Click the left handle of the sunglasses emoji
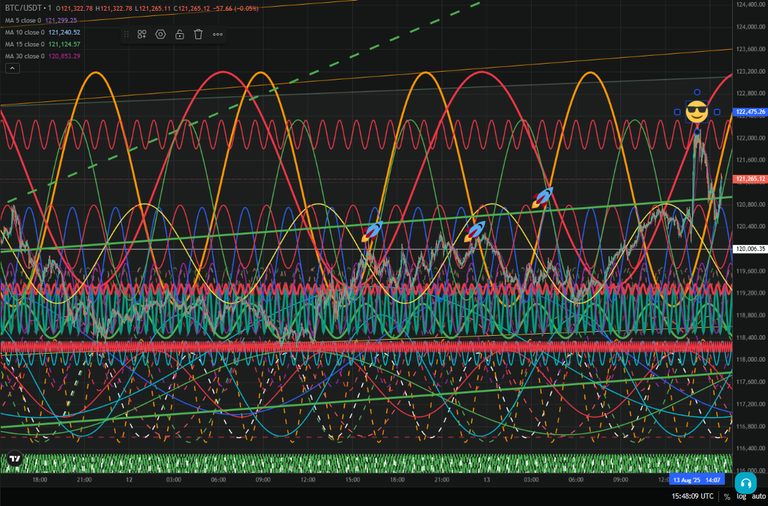Viewport: 768px width, 506px height. tap(677, 112)
